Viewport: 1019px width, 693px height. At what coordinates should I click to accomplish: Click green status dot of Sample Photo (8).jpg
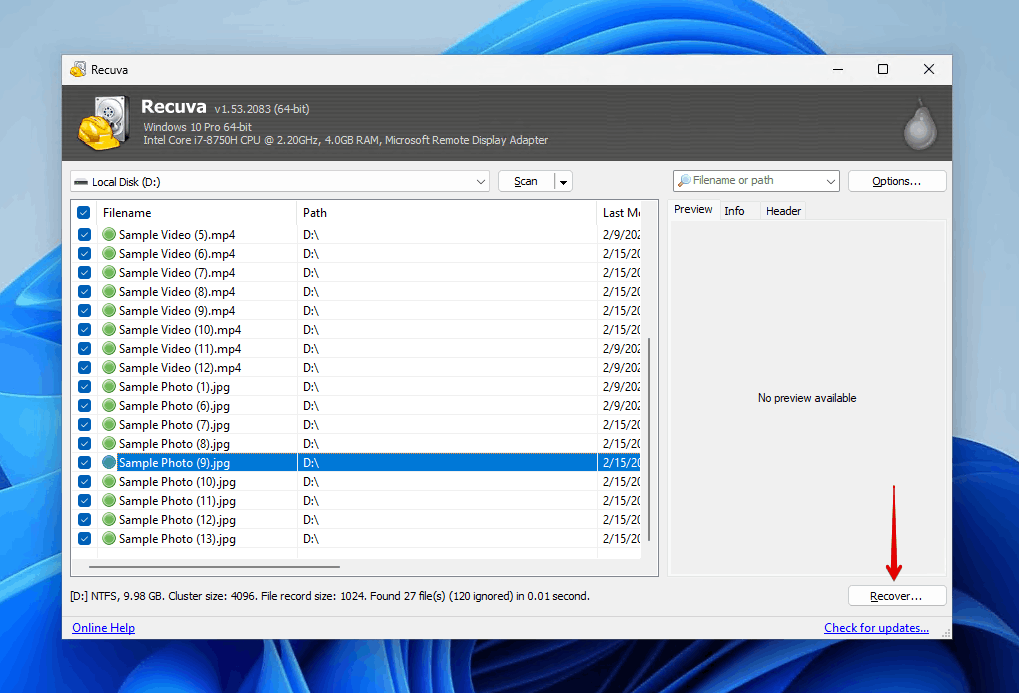109,443
